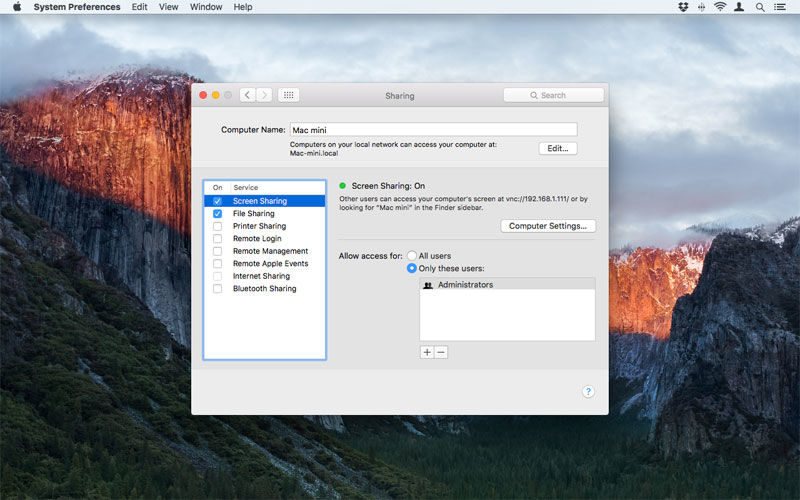Viewport: 800px width, 500px height.
Task: Open the Help menu
Action: coord(243,7)
